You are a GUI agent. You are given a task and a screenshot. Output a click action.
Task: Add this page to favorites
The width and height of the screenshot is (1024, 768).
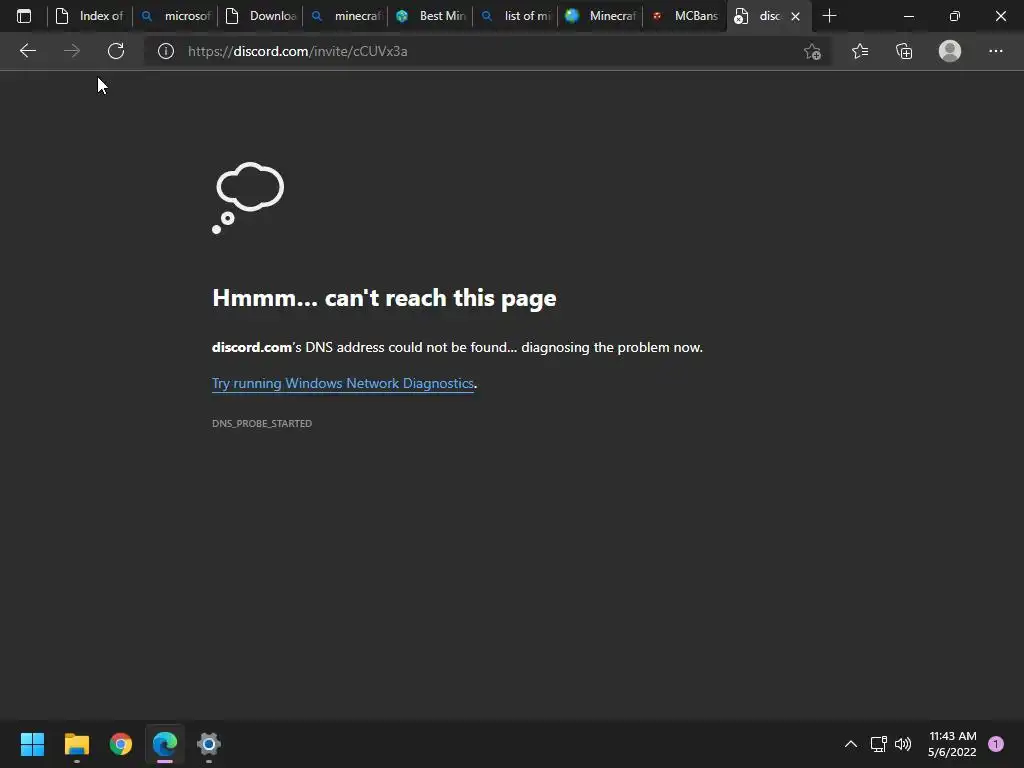tap(812, 51)
